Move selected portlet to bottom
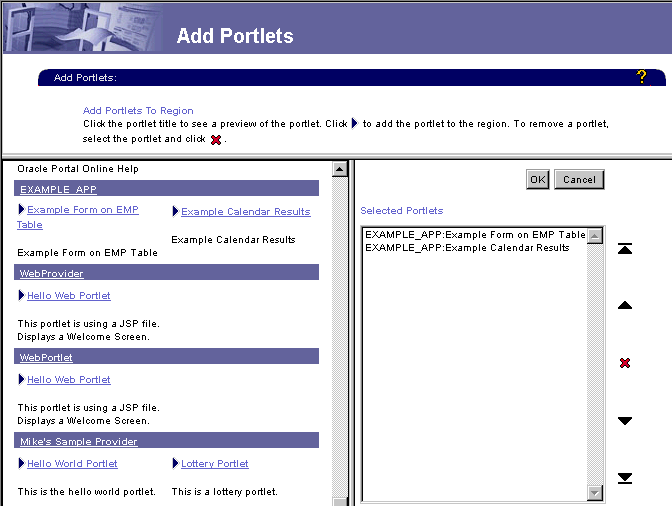Screen dimensions: 672x506 625,478
